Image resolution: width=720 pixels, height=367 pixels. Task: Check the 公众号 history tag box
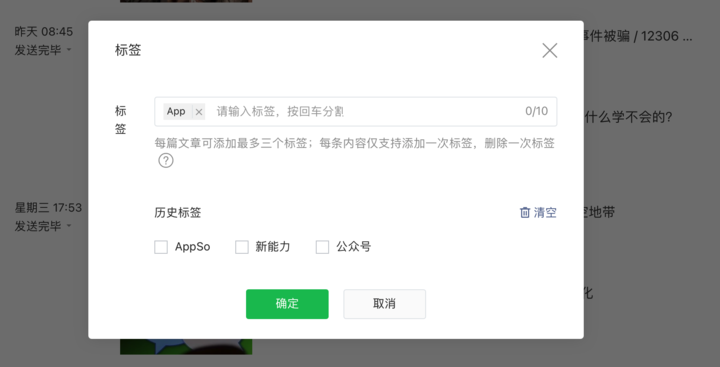(x=322, y=247)
